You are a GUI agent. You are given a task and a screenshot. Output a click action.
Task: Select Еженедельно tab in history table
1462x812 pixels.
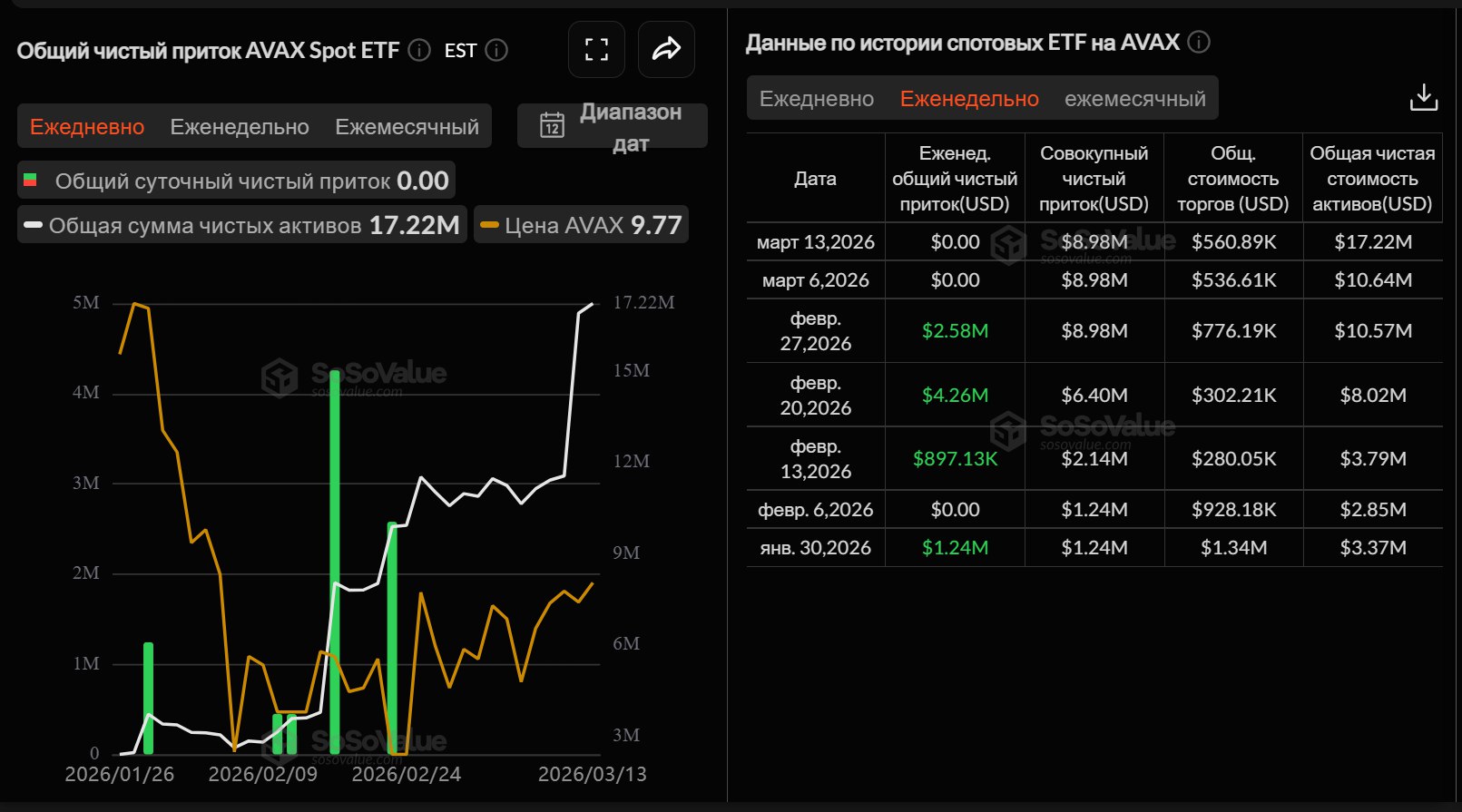pos(969,99)
